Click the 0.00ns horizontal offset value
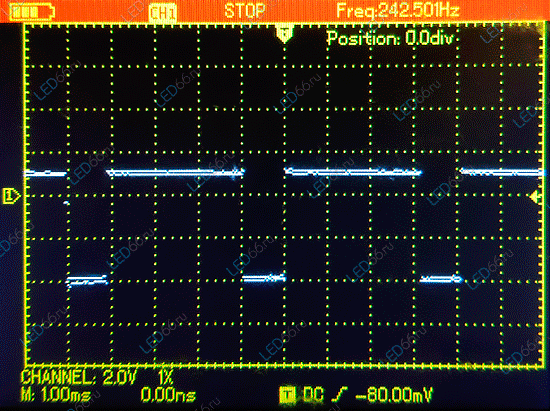This screenshot has width=550, height=411. [168, 395]
